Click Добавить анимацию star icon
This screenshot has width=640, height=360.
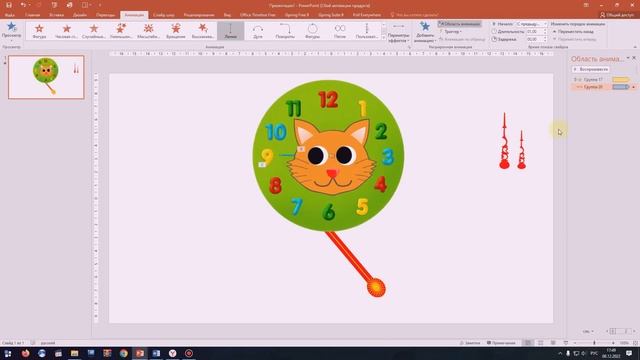point(425,27)
